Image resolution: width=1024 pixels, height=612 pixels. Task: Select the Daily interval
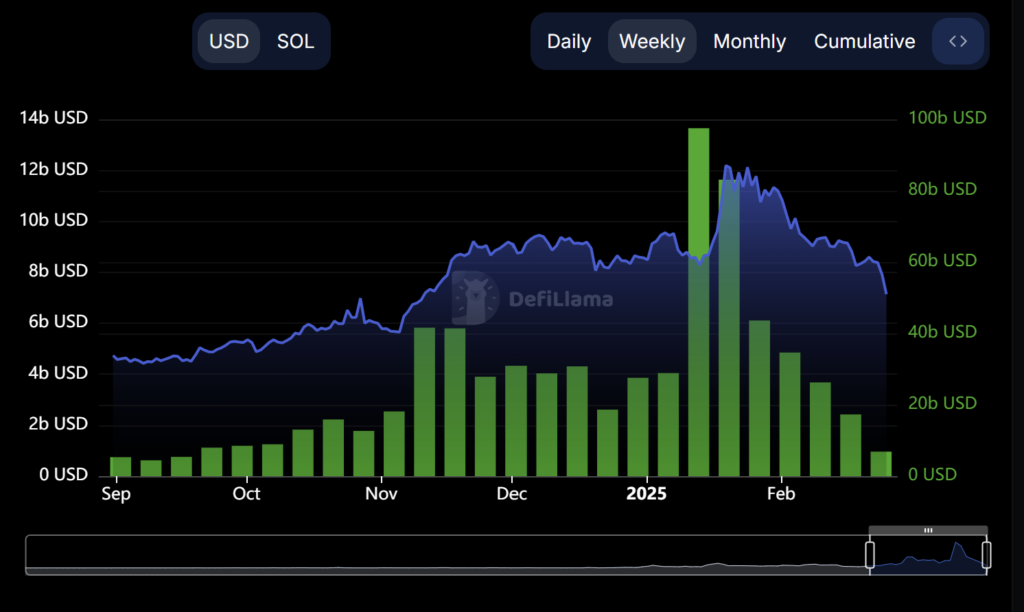(568, 41)
